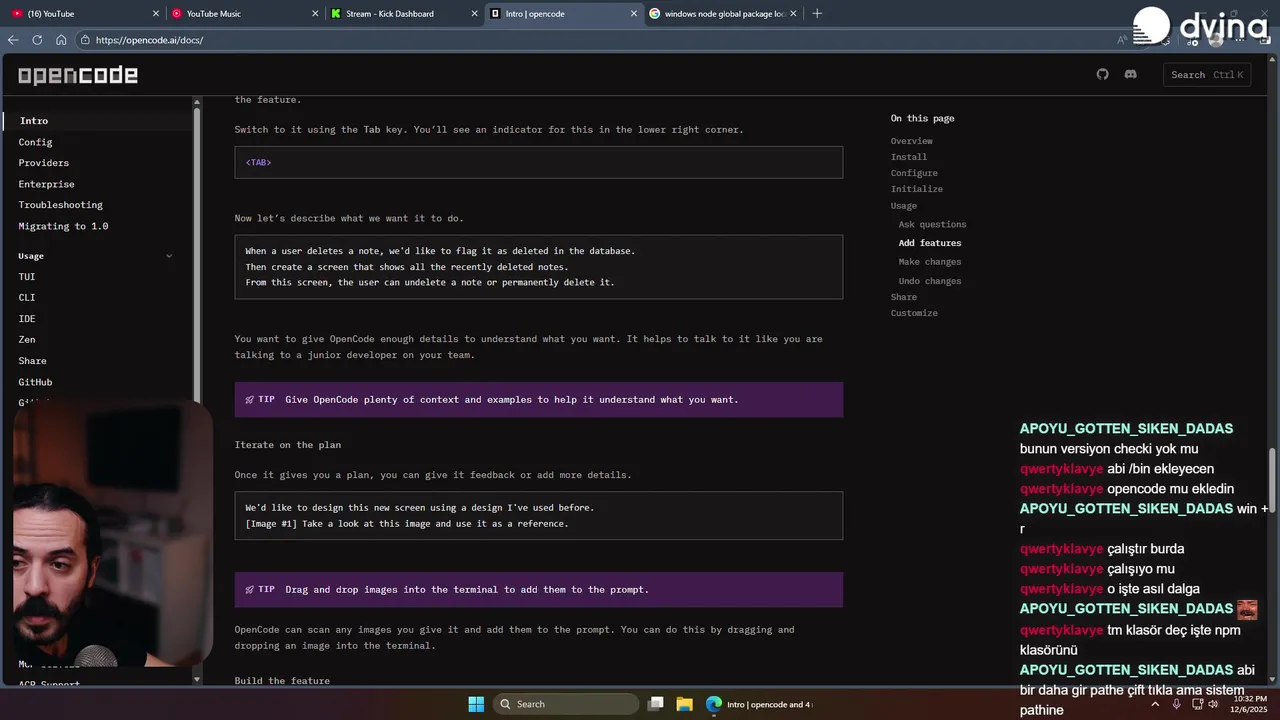The image size is (1280, 720).
Task: Go back with browser back arrow
Action: pos(13,40)
